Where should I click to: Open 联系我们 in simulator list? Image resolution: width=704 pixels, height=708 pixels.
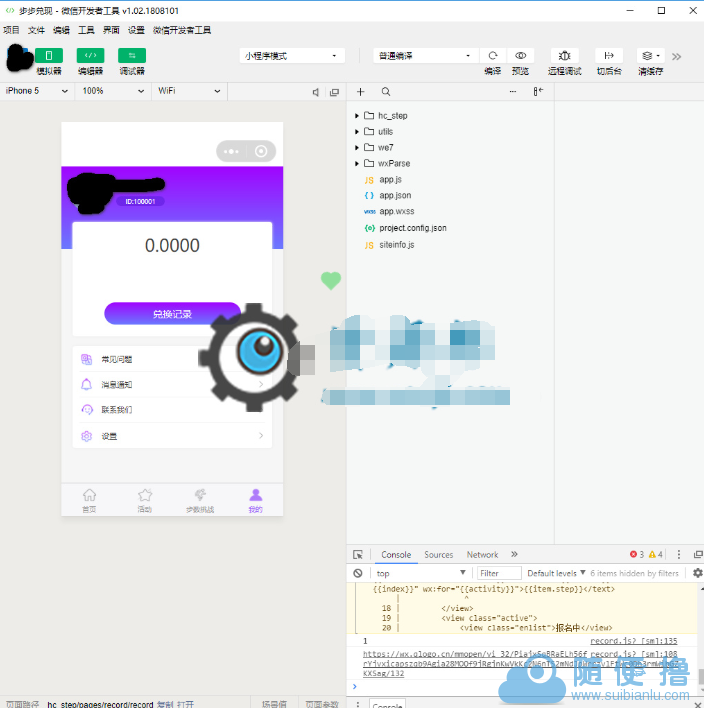click(x=172, y=410)
